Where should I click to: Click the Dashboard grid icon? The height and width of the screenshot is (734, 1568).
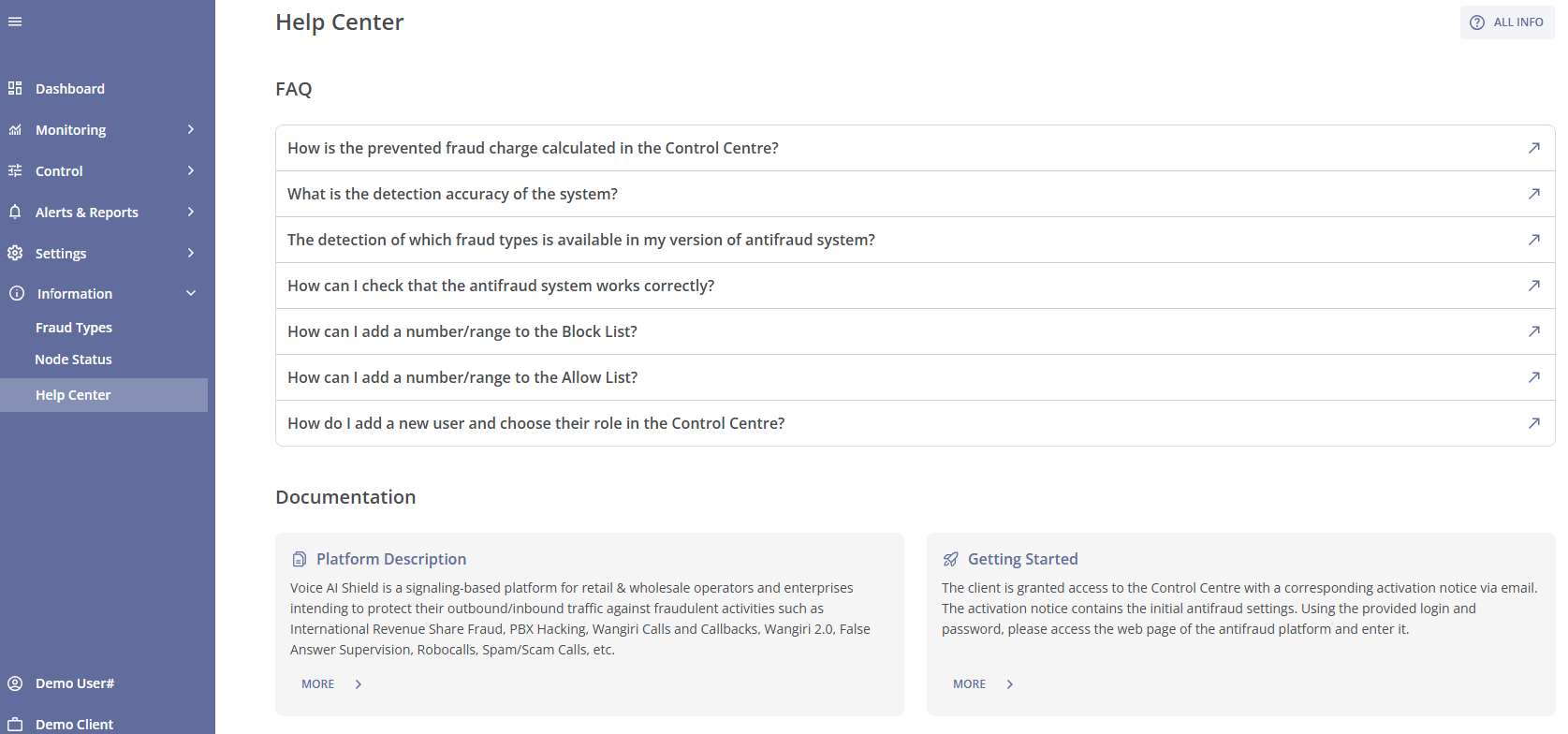click(15, 88)
